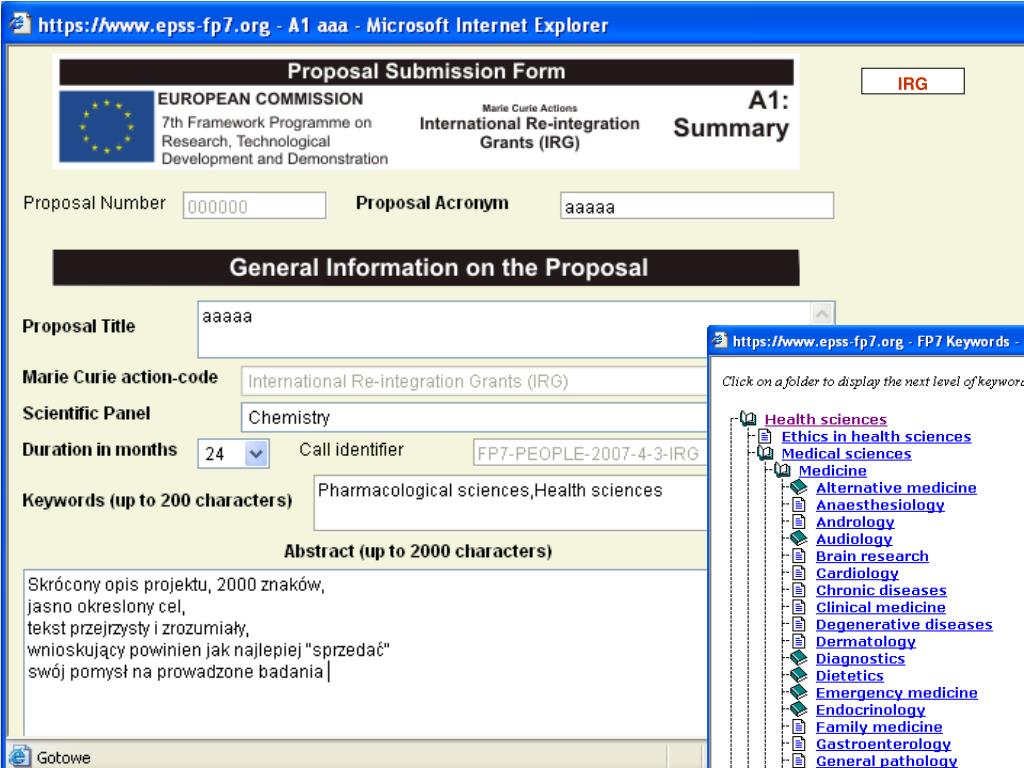
Task: Select the General pathology keyword
Action: pos(886,761)
